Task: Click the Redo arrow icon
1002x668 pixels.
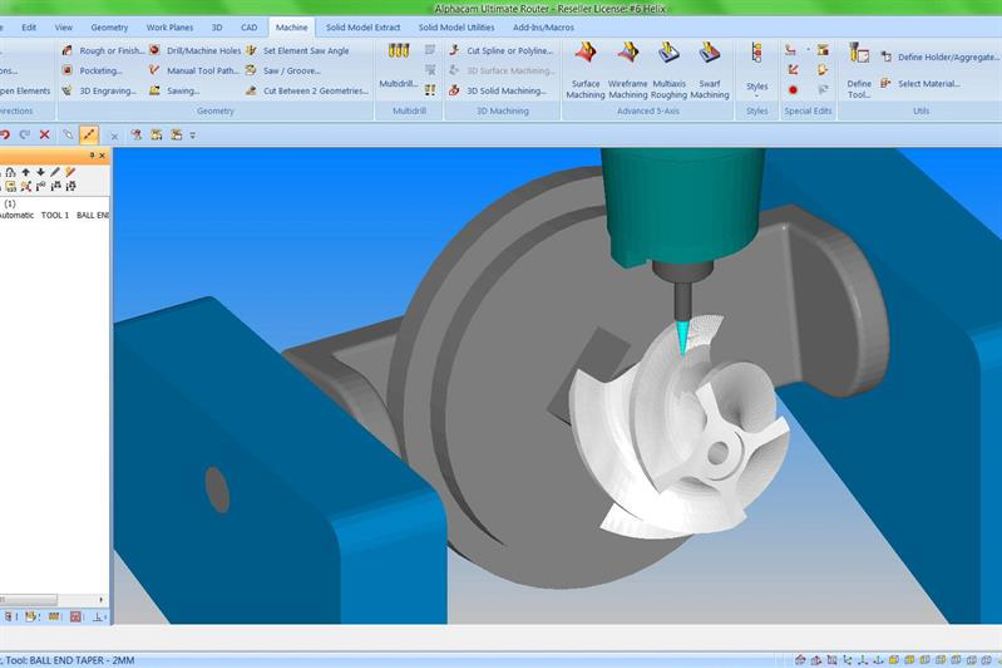Action: click(x=25, y=135)
